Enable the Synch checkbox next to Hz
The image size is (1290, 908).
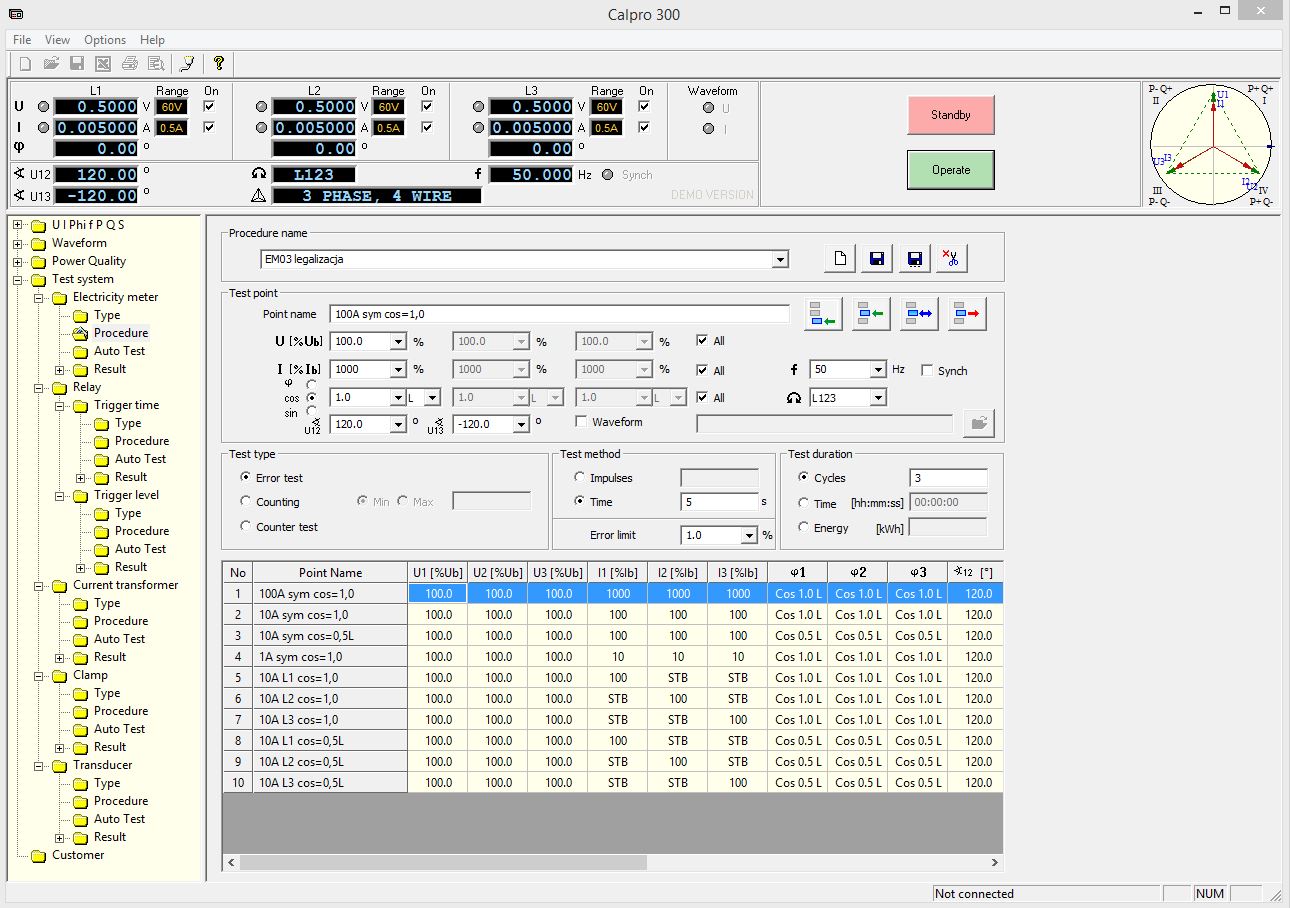pos(927,370)
